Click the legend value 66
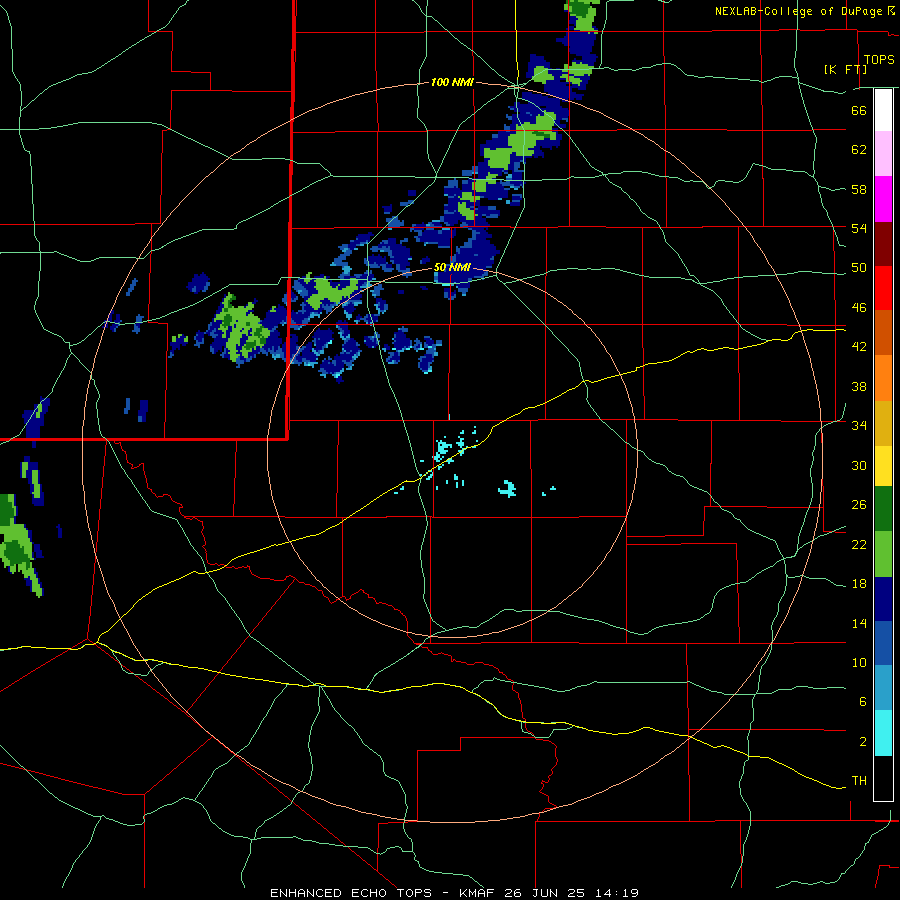Image resolution: width=900 pixels, height=900 pixels. pyautogui.click(x=859, y=110)
